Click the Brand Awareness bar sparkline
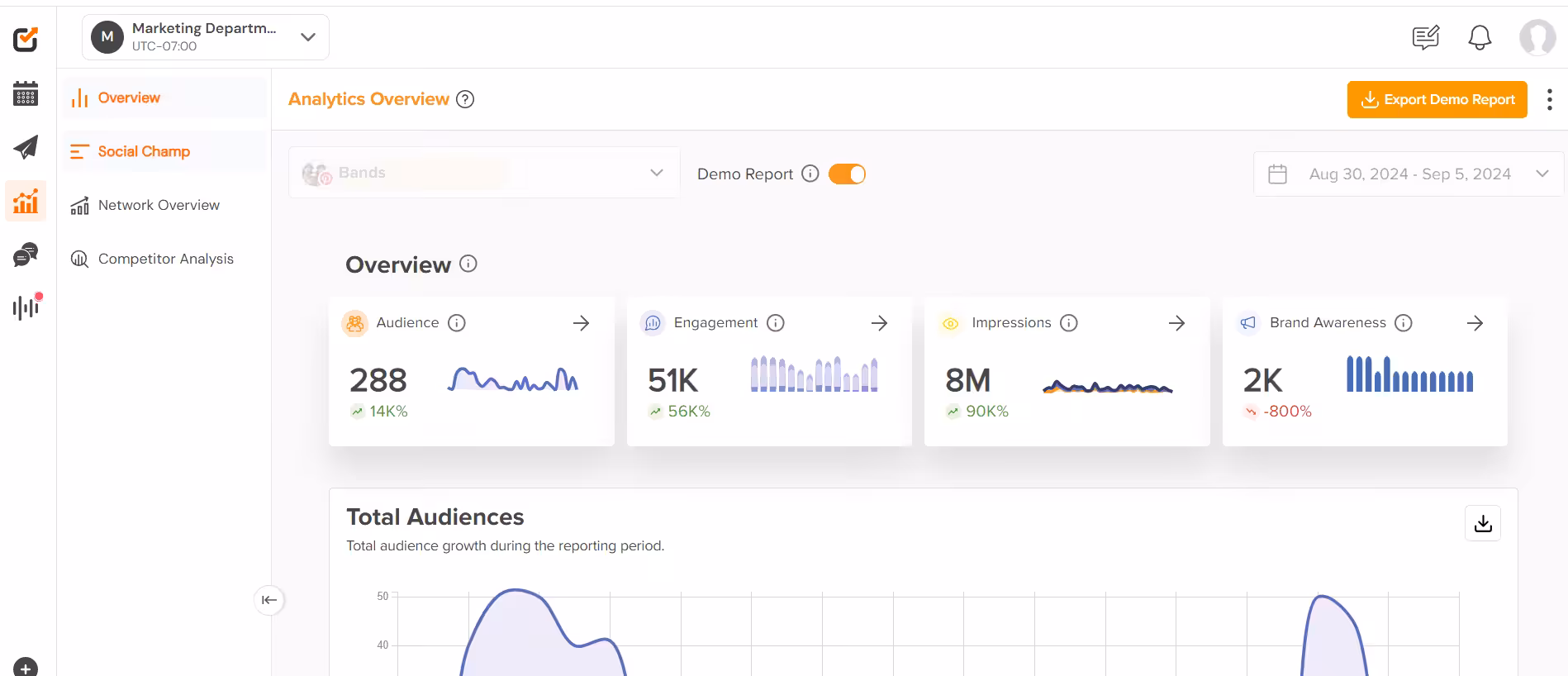The image size is (1568, 676). coord(1409,374)
